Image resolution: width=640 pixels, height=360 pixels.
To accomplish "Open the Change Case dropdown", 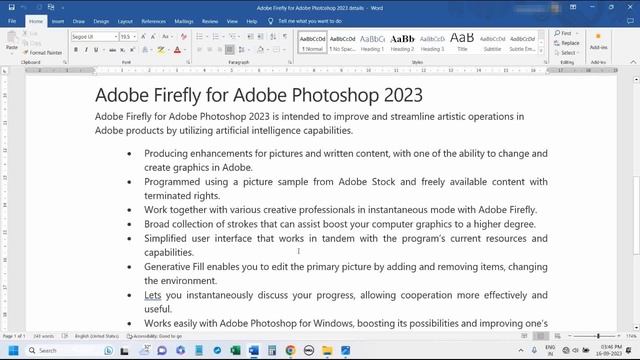I will [x=167, y=37].
